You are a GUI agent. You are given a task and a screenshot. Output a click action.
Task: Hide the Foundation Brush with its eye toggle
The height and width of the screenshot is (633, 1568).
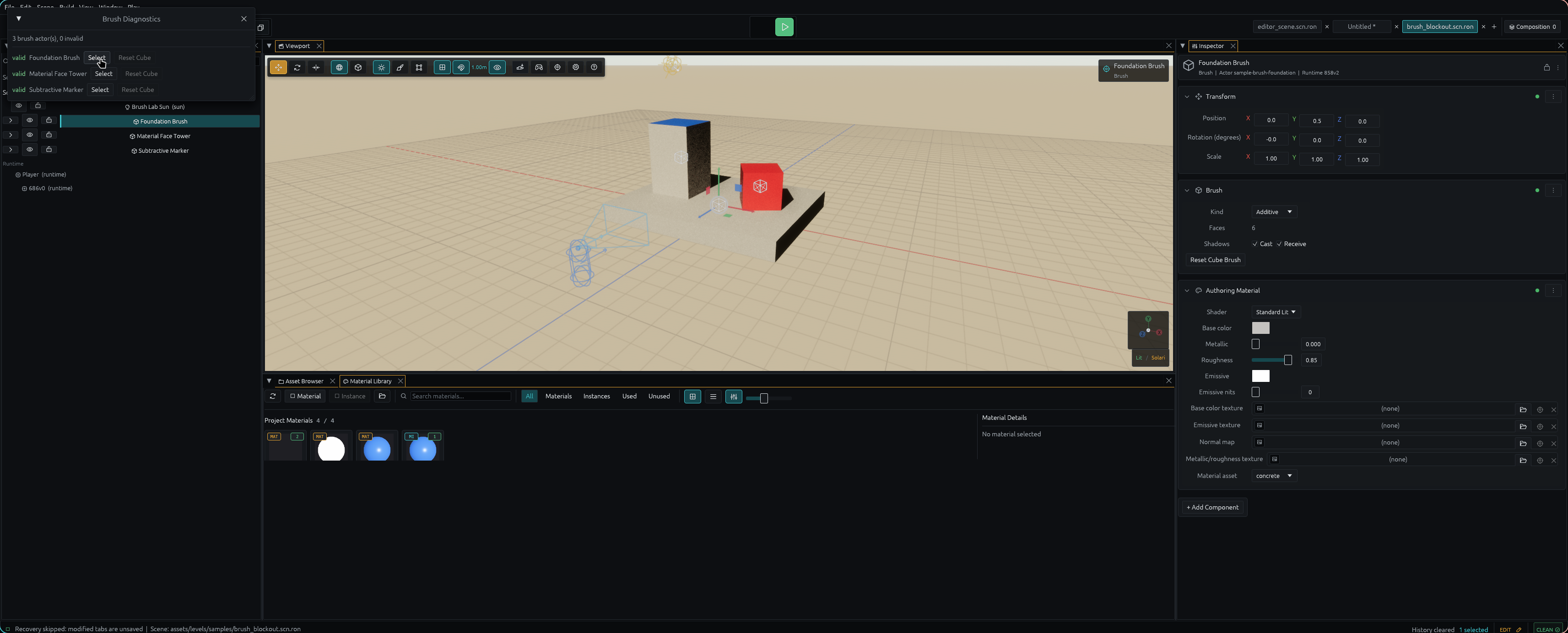click(29, 120)
